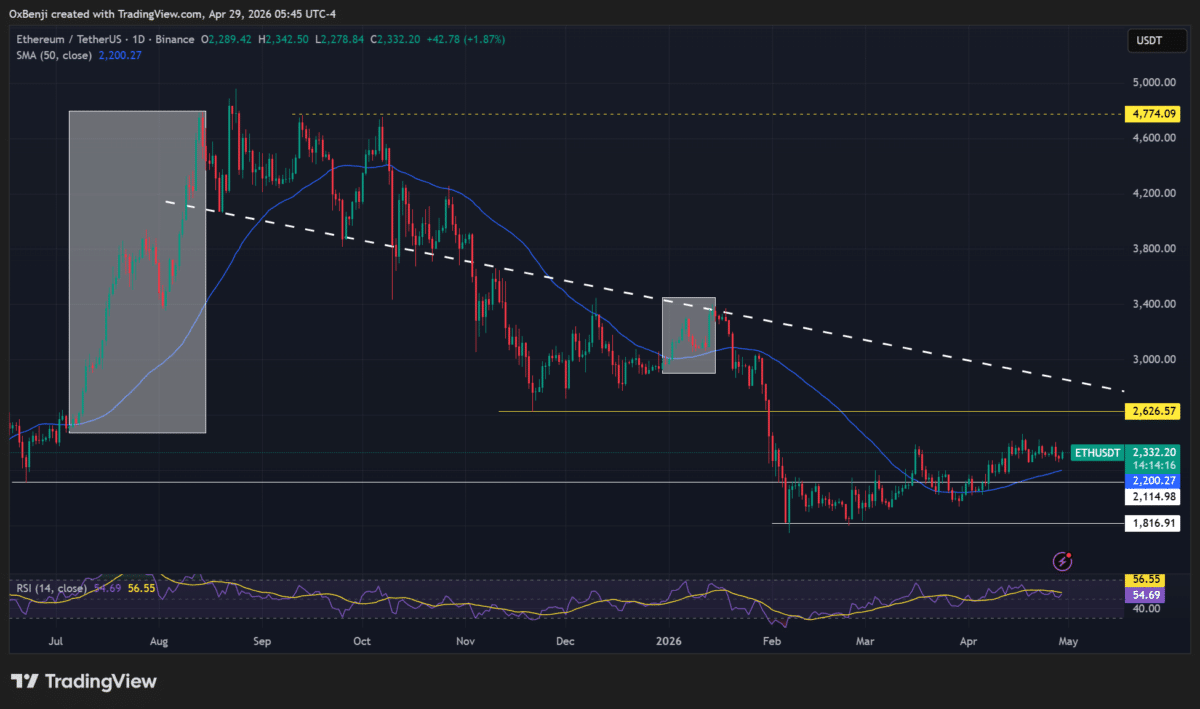Click the 1,816.91 support level label

pos(1152,523)
